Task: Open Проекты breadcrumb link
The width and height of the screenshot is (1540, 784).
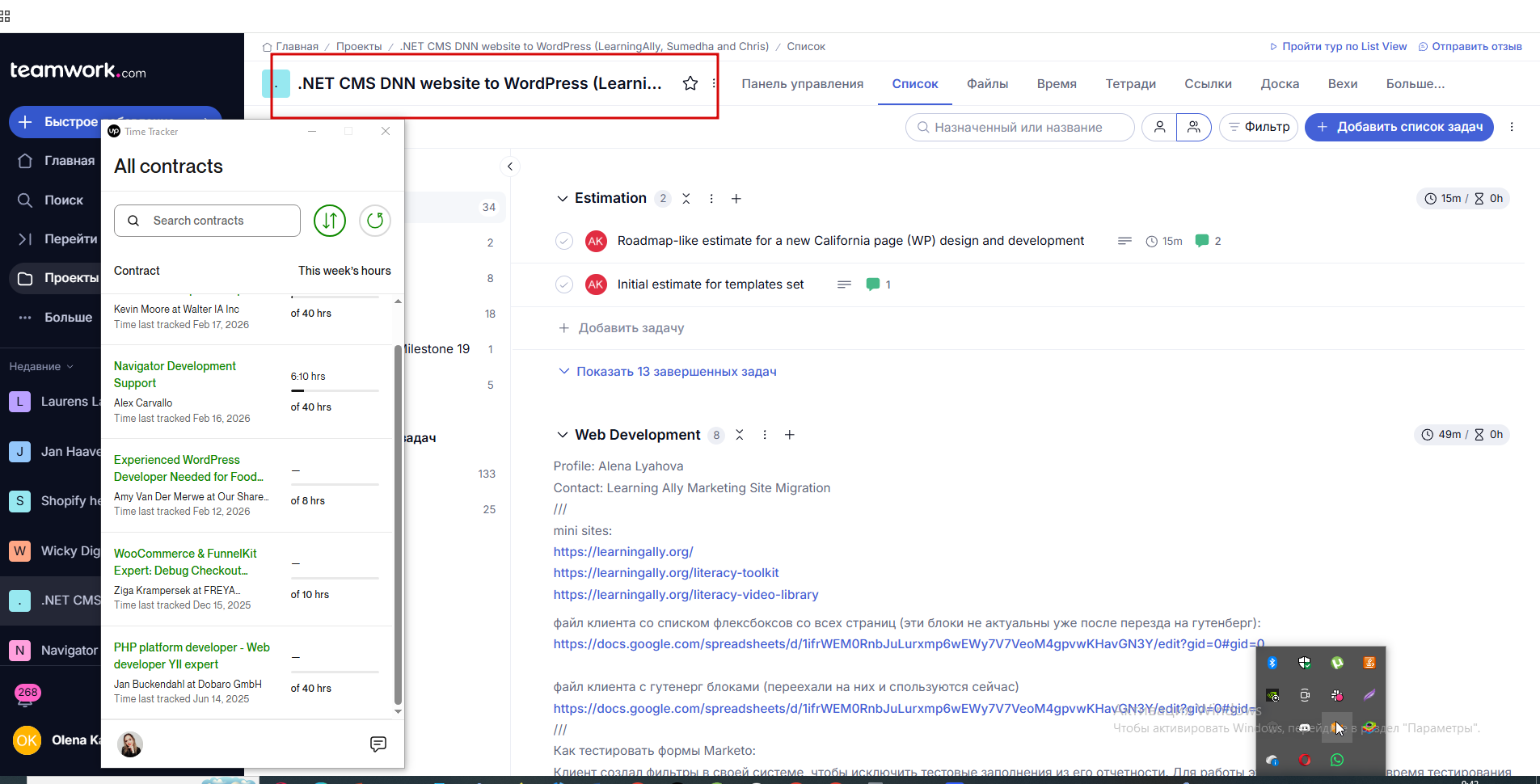Action: point(359,46)
